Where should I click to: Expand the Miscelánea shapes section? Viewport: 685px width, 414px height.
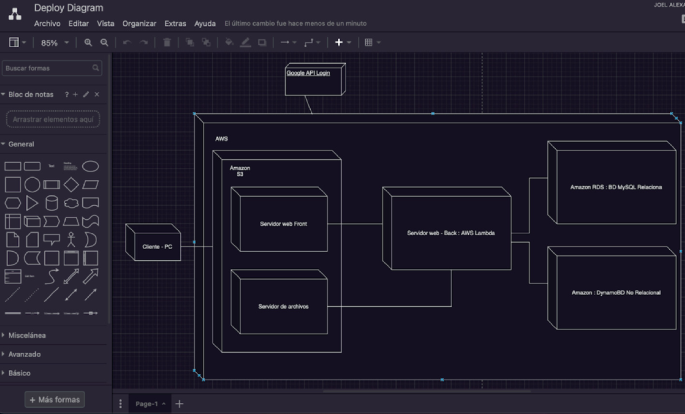(28, 336)
